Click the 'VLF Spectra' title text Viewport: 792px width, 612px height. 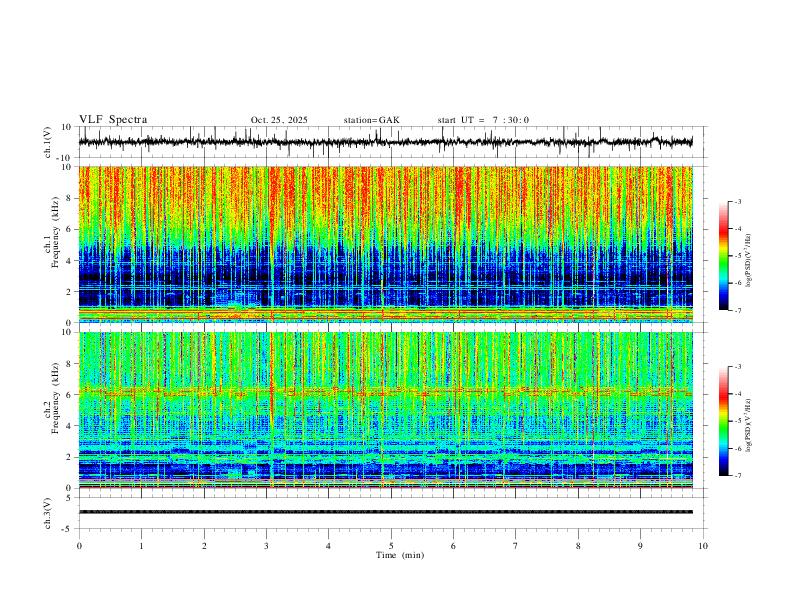tap(113, 120)
